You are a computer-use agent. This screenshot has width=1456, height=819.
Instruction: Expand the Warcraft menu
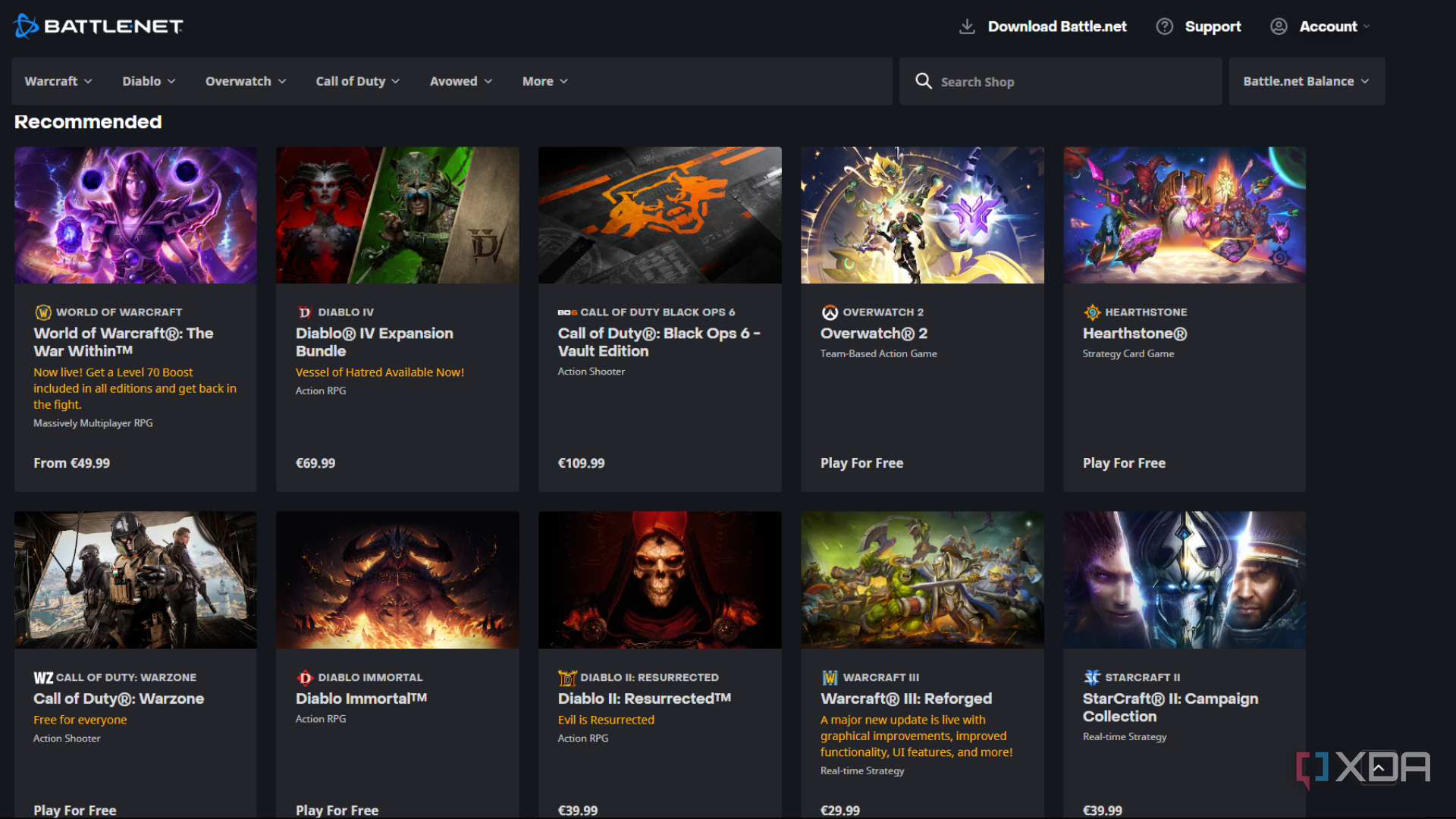pos(58,81)
